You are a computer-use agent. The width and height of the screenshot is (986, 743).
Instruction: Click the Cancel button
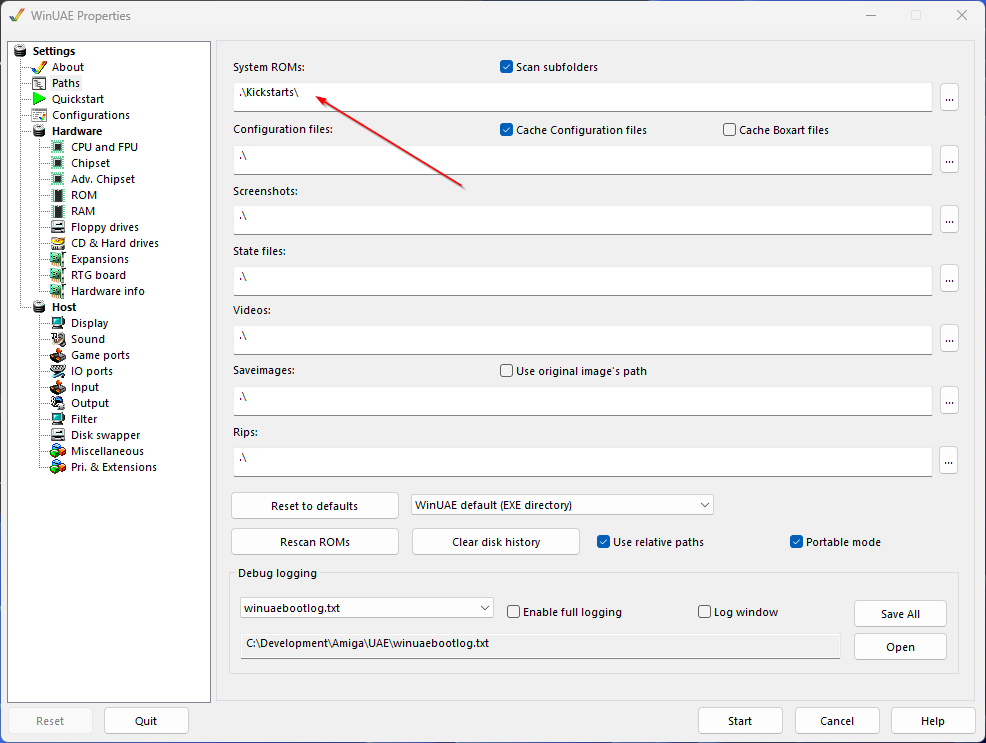(837, 721)
